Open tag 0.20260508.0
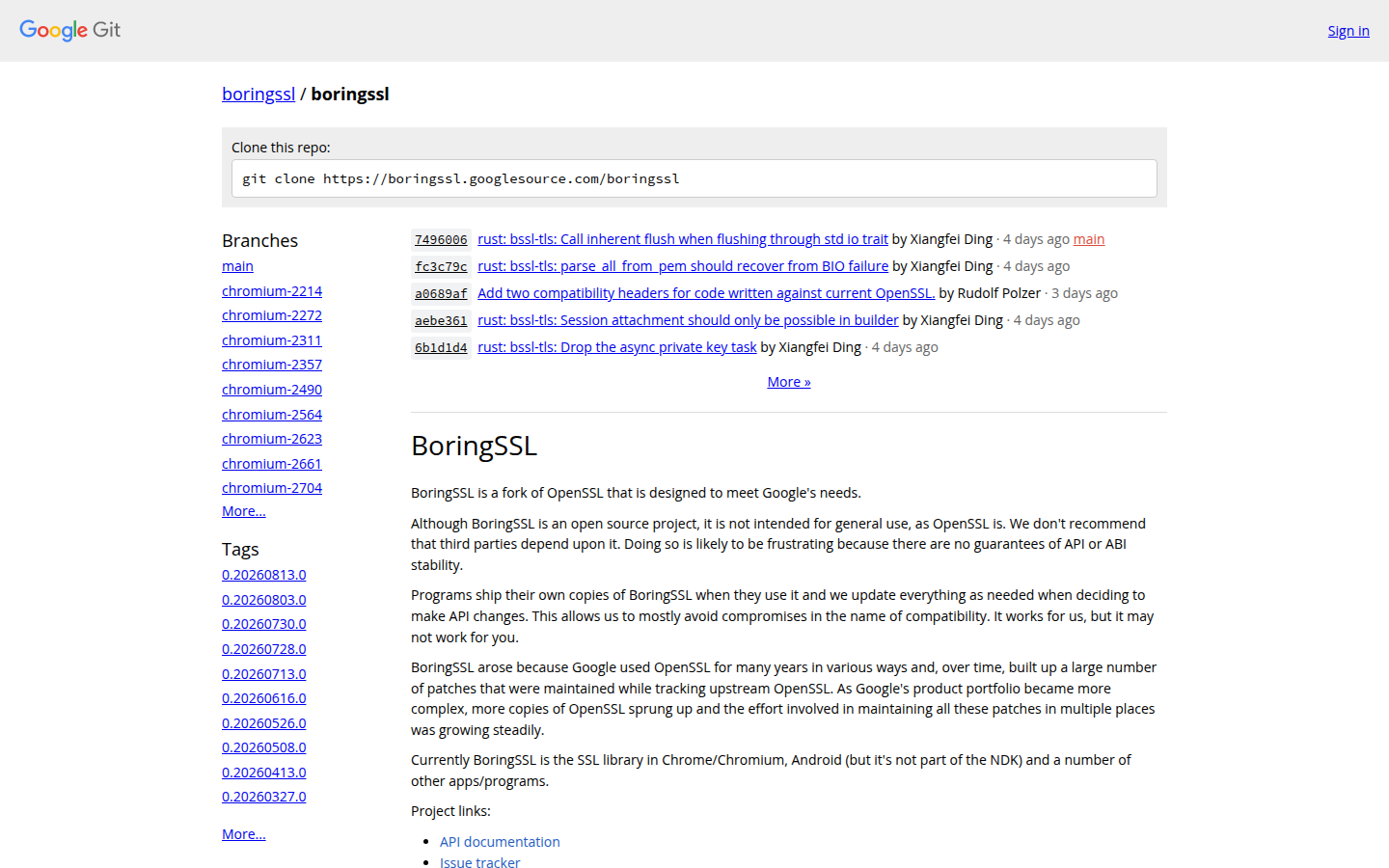1389x868 pixels. pos(264,747)
